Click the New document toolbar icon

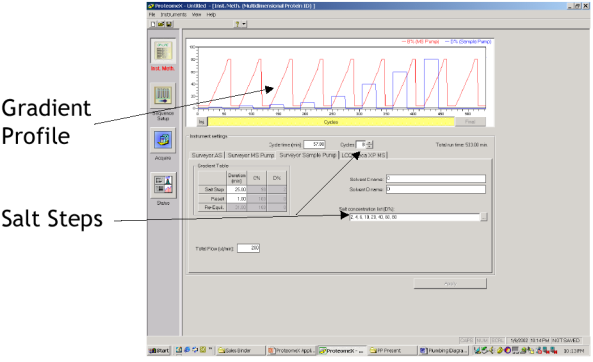(x=153, y=24)
